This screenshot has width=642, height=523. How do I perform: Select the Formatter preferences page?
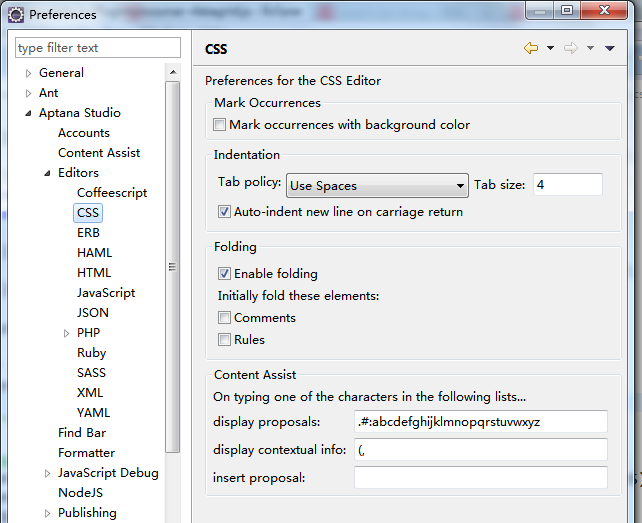coord(86,453)
